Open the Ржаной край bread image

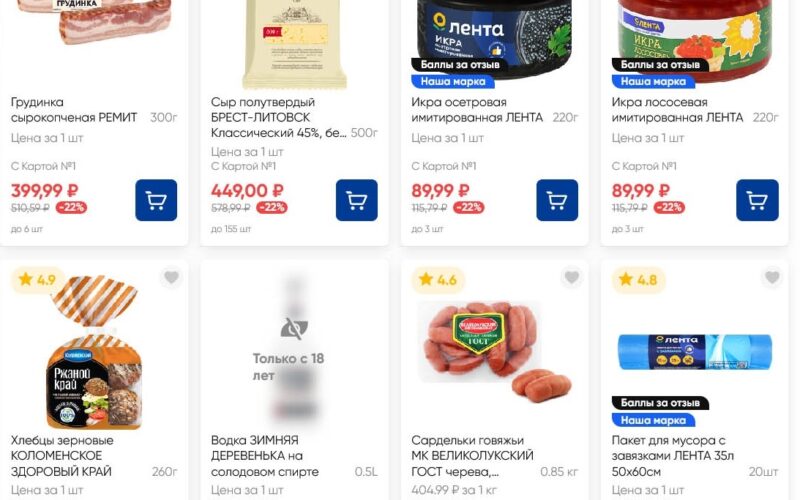click(x=94, y=352)
